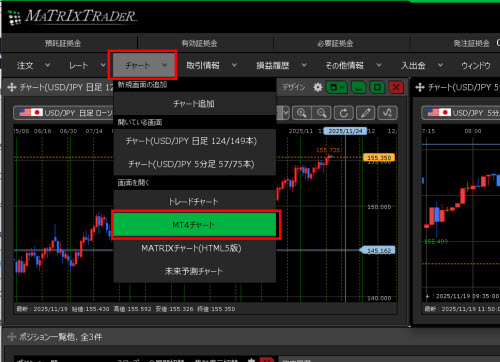Viewport: 500px width, 362px height.
Task: Expand the 損益履歴 menu chevron
Action: [x=304, y=65]
